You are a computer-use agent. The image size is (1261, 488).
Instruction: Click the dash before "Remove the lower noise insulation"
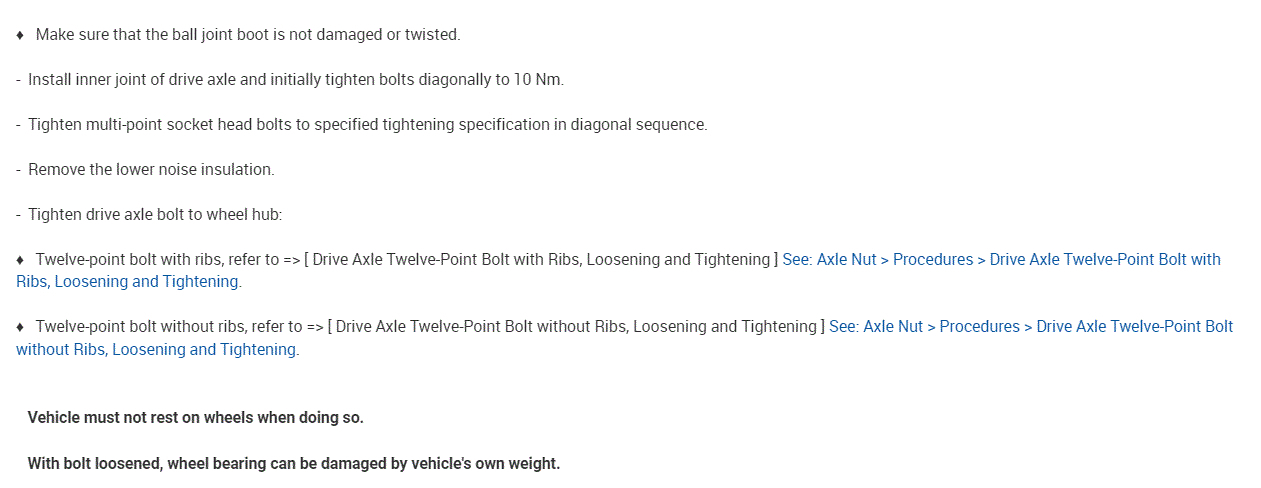coord(19,170)
